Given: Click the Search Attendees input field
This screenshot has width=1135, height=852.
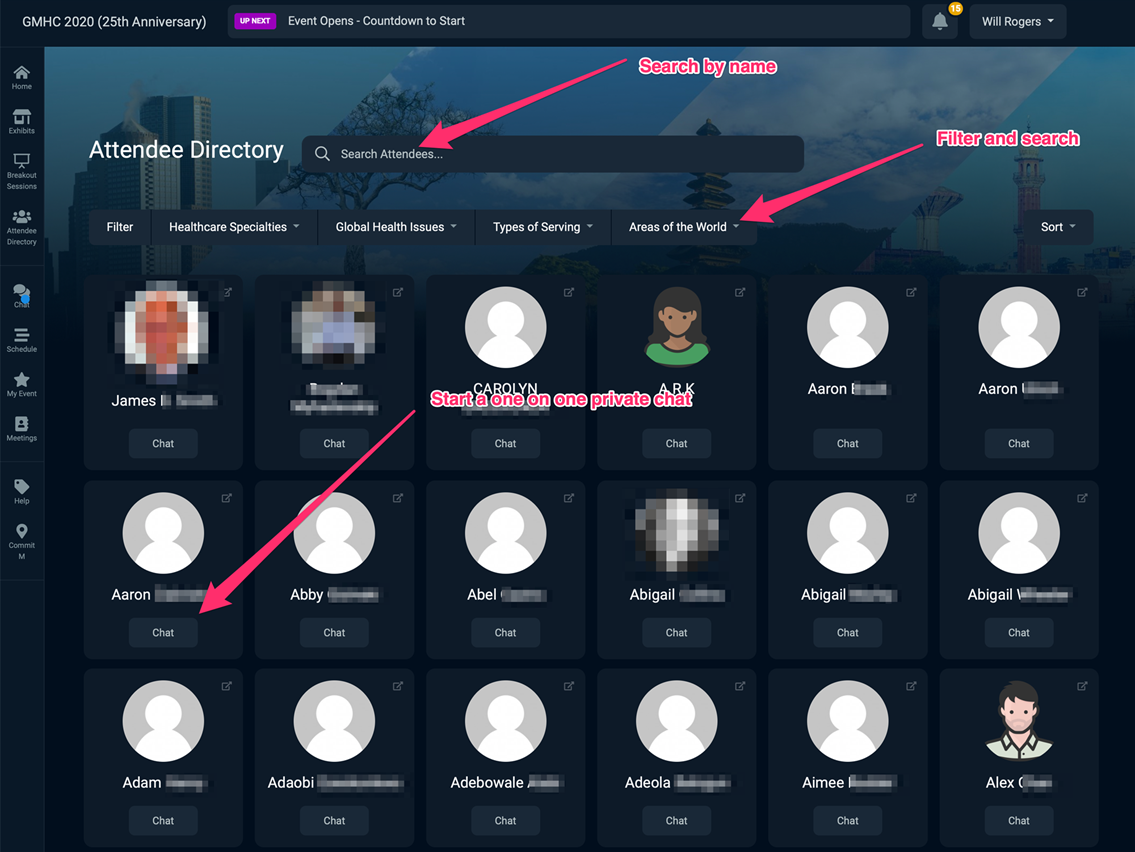Looking at the screenshot, I should 560,154.
